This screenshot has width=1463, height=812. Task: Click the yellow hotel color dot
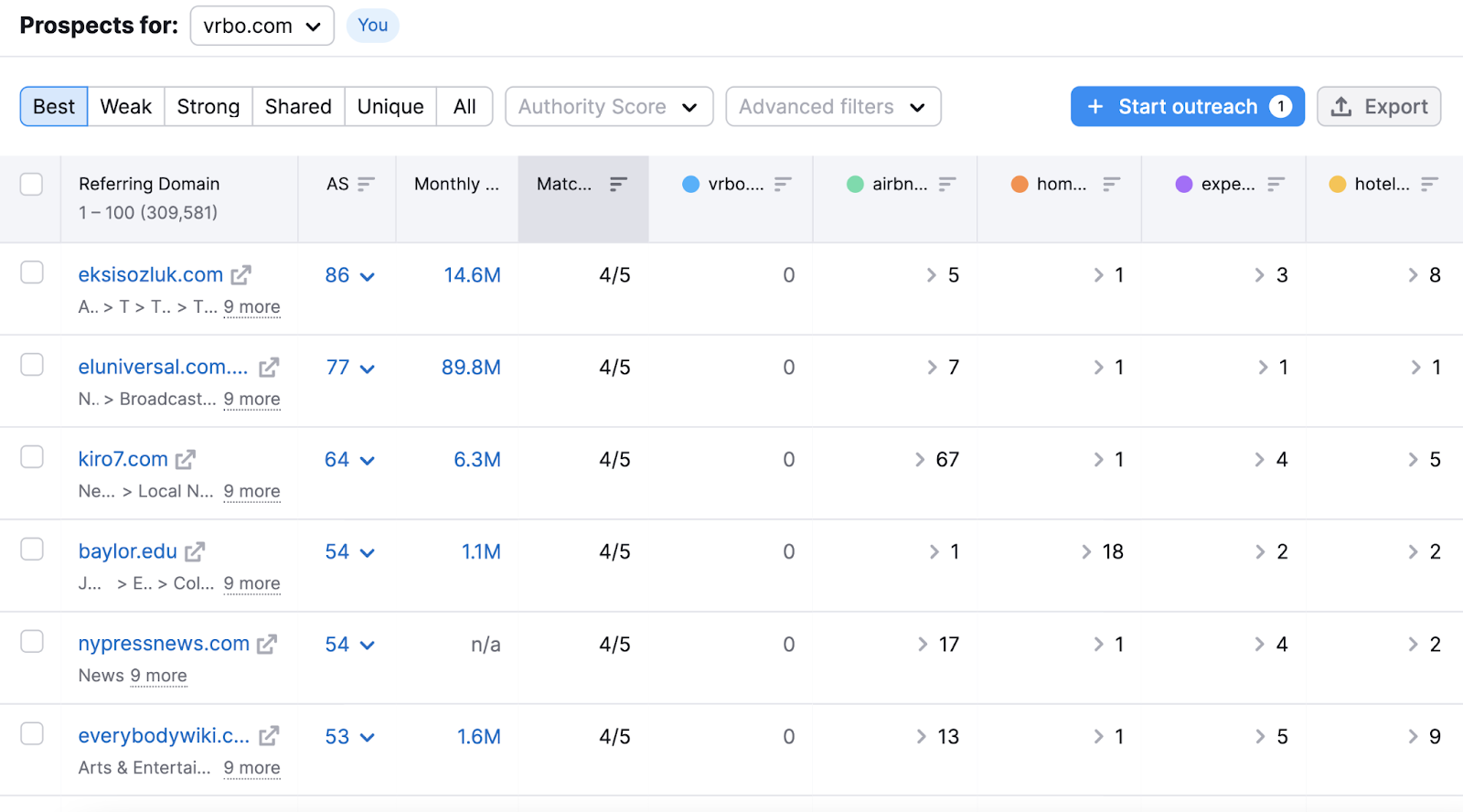[x=1338, y=184]
